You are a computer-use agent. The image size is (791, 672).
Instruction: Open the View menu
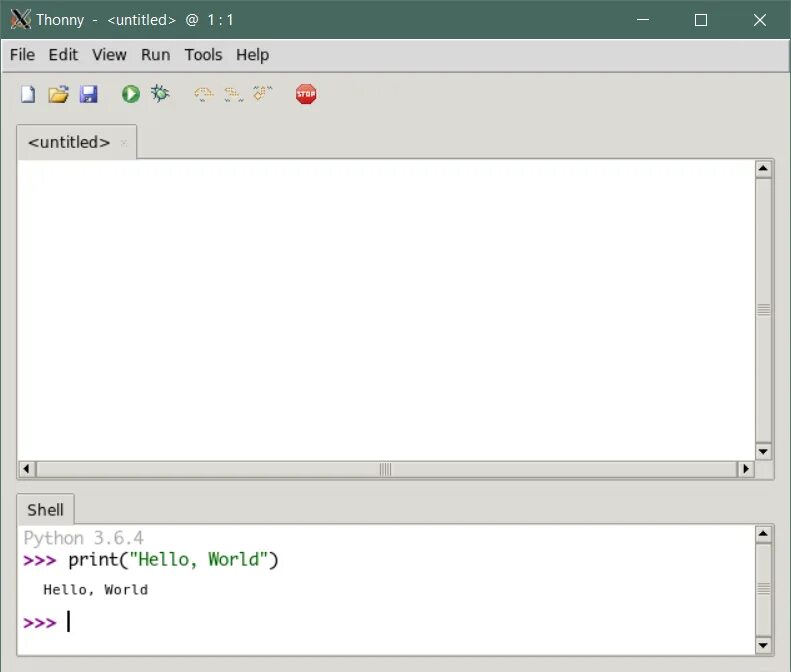tap(109, 54)
